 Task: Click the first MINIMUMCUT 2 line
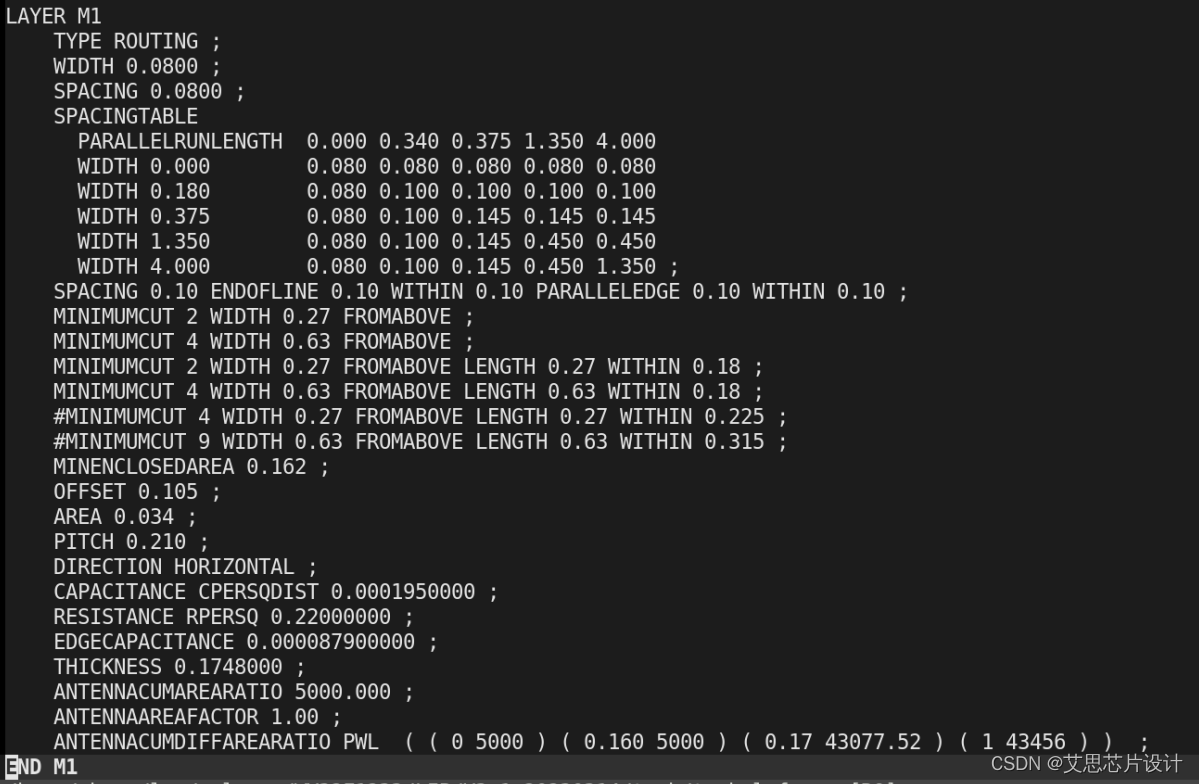pyautogui.click(x=263, y=317)
